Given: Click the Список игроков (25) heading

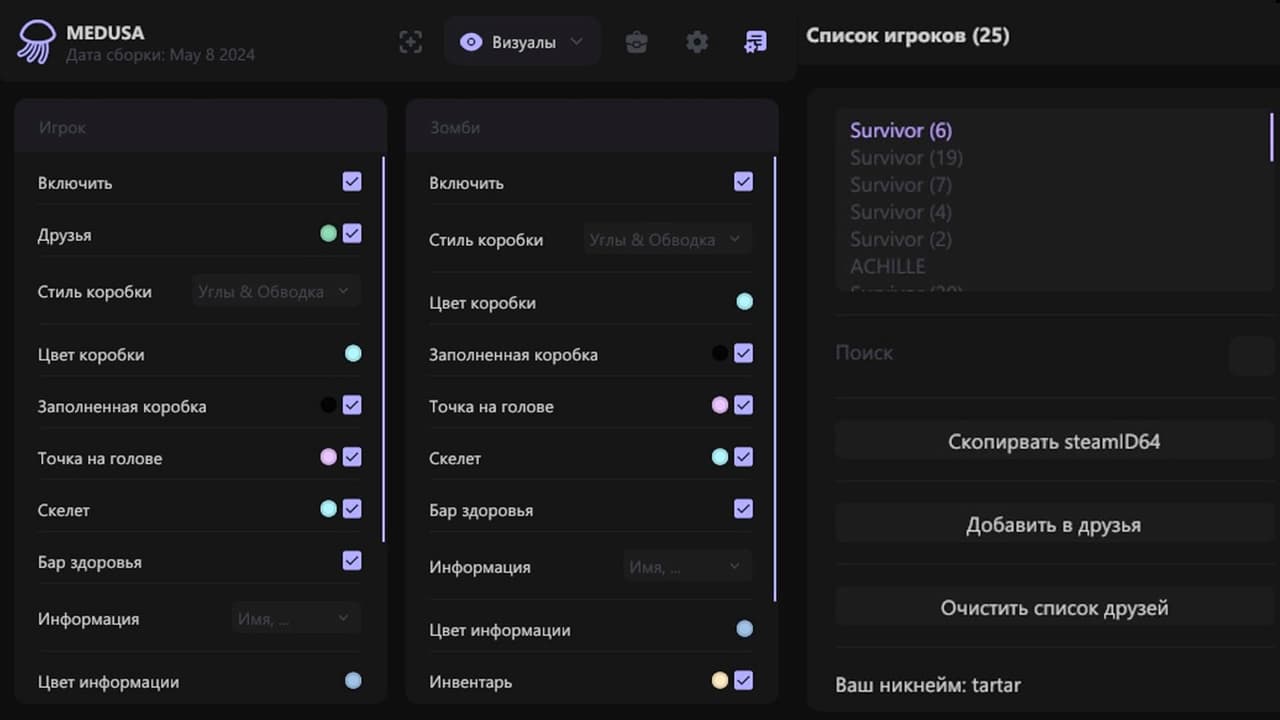Looking at the screenshot, I should [x=908, y=36].
